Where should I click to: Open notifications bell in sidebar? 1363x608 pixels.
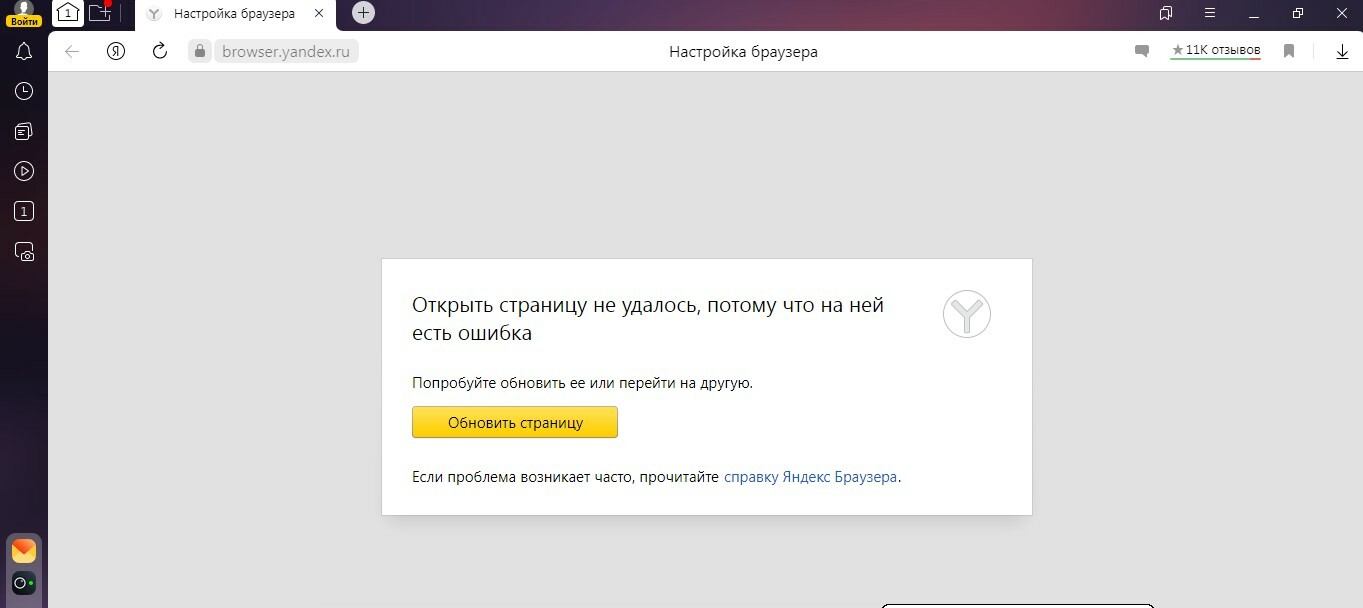pyautogui.click(x=24, y=52)
